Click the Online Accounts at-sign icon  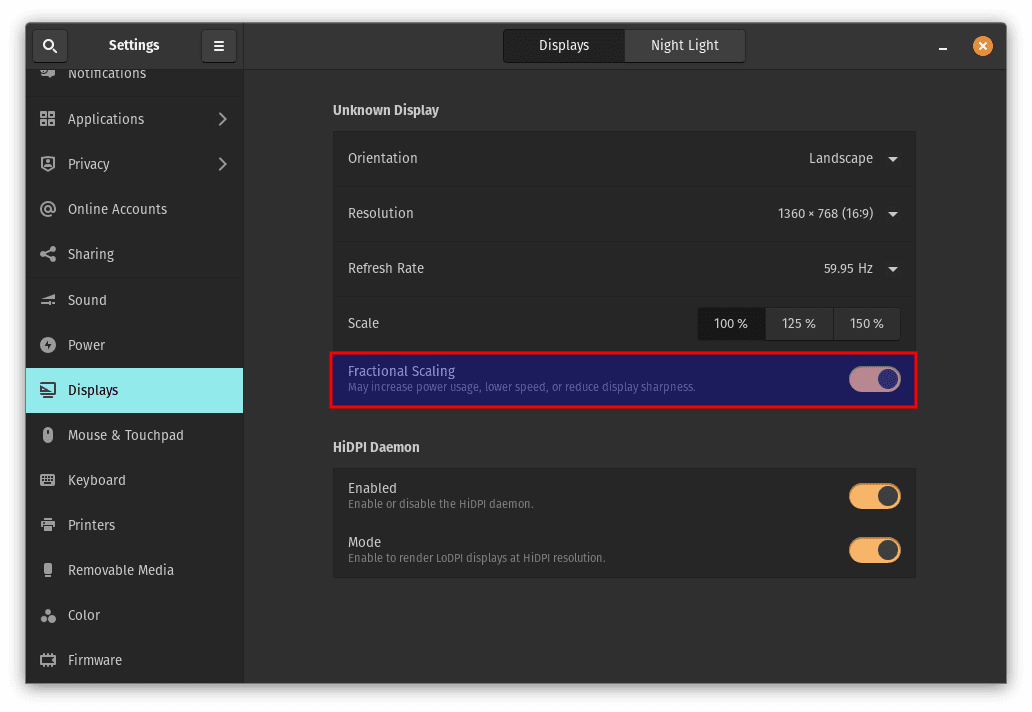pyautogui.click(x=47, y=209)
